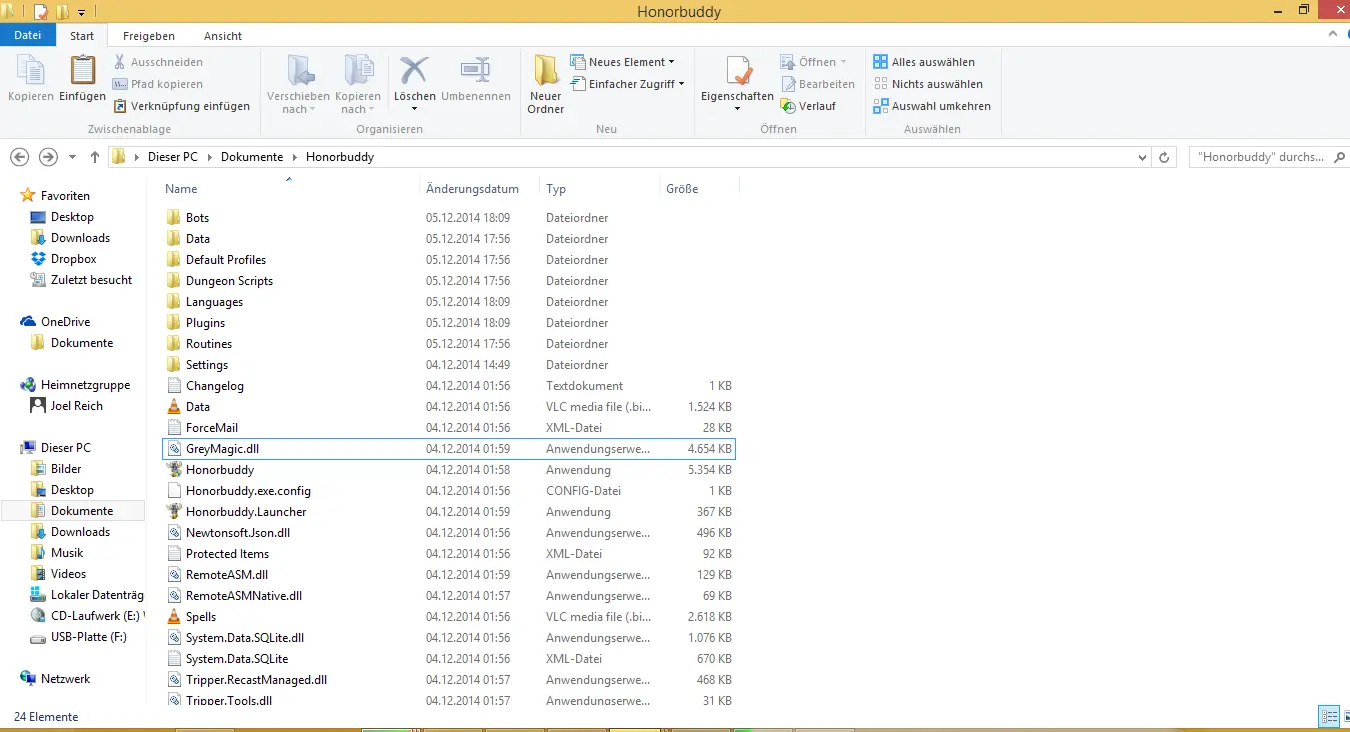1350x732 pixels.
Task: Select Ausschneiden scissors command
Action: [x=157, y=62]
